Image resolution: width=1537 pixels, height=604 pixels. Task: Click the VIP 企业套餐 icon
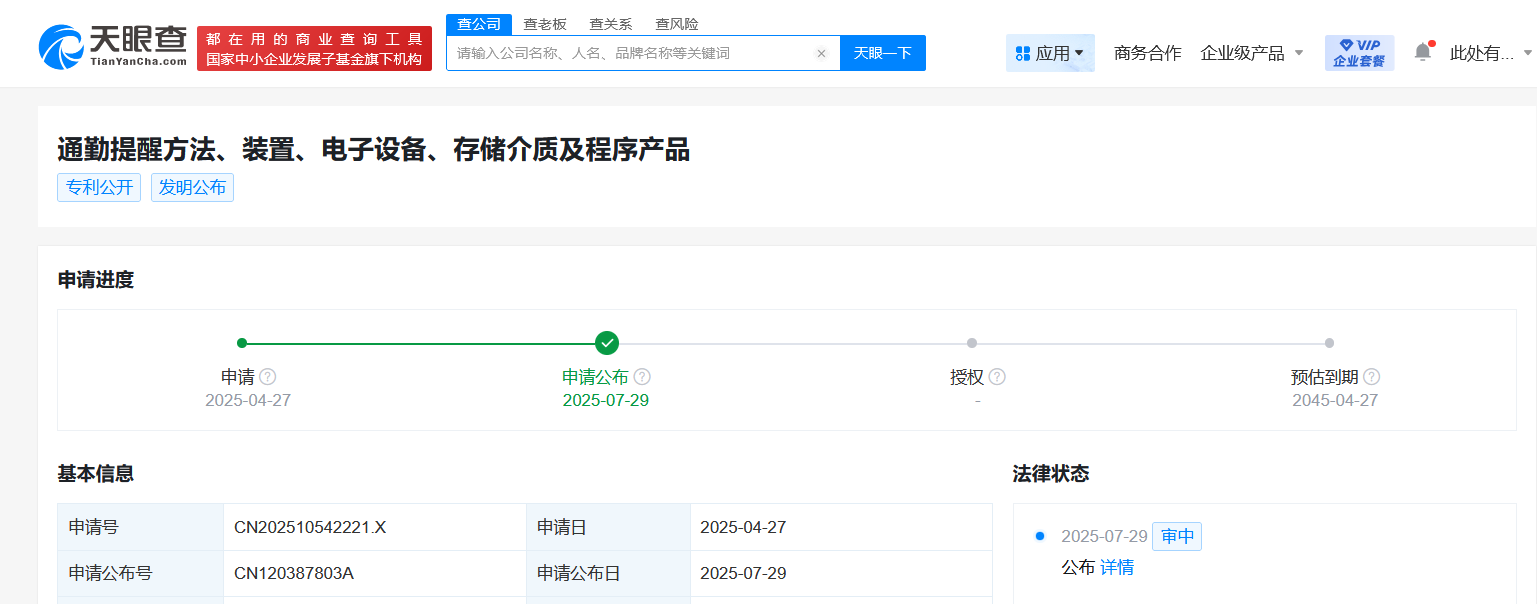coord(1358,51)
